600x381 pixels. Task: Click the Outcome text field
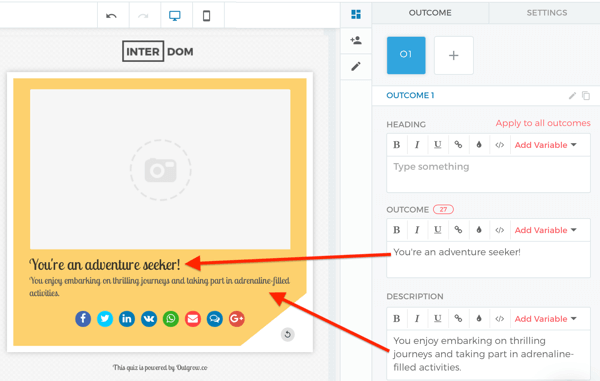pos(488,259)
